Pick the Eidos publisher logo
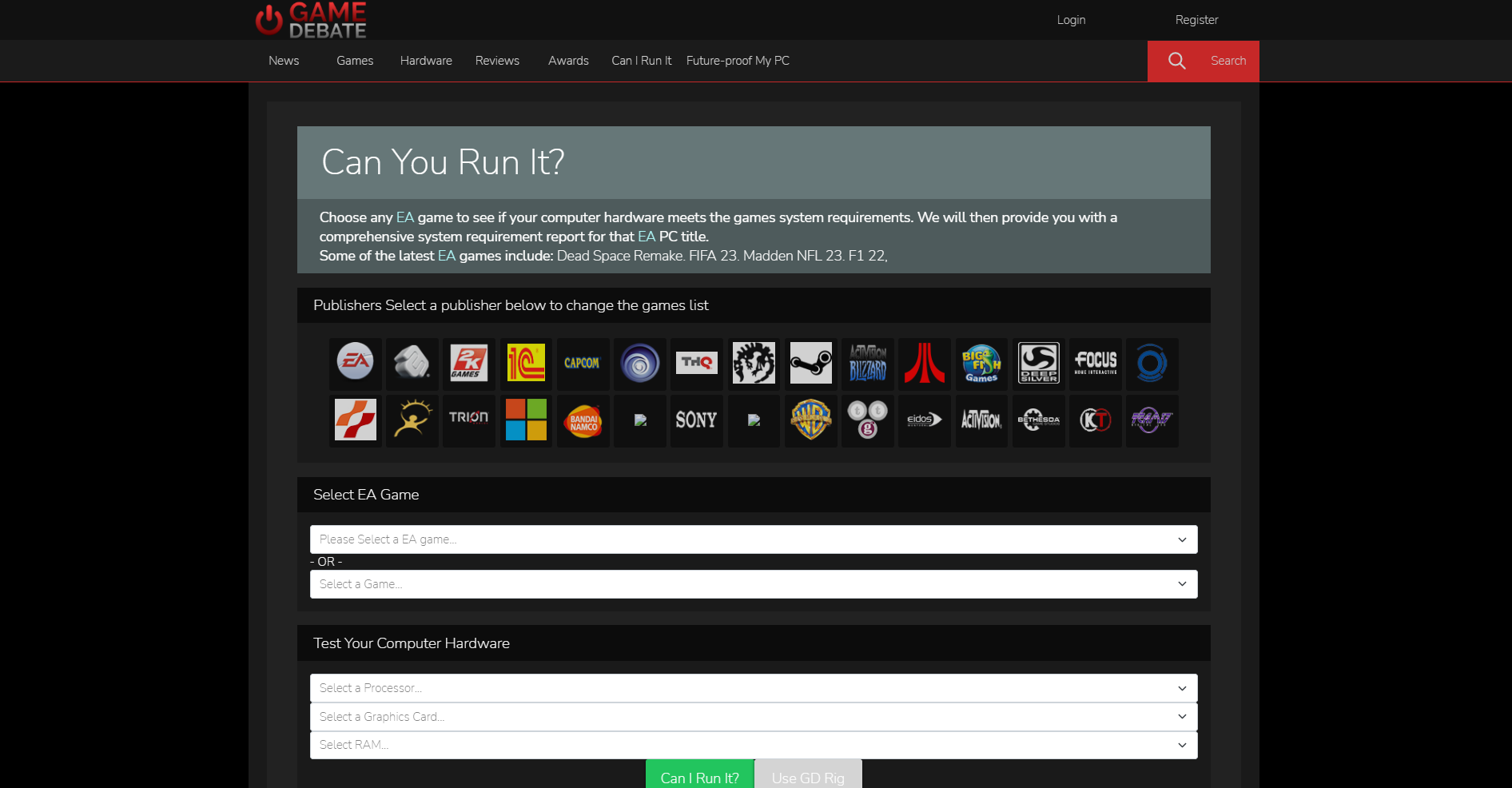Image resolution: width=1512 pixels, height=788 pixels. coord(925,420)
